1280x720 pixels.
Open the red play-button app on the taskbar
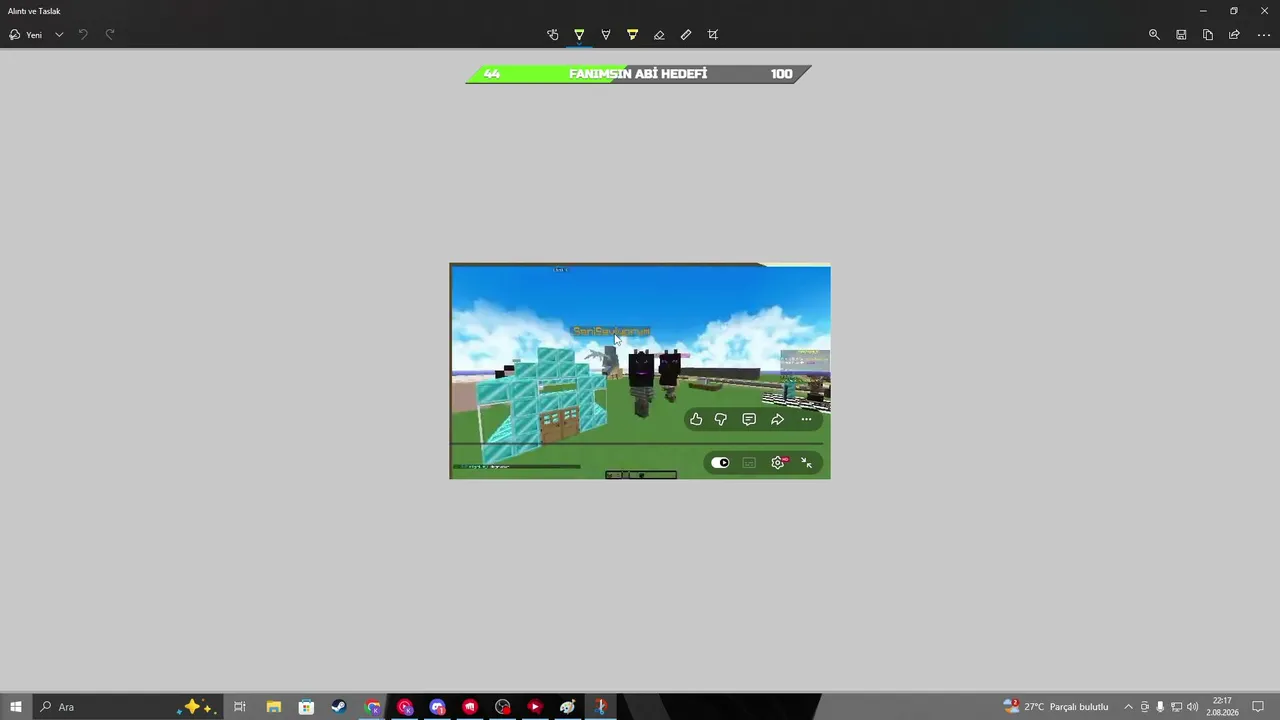(535, 707)
